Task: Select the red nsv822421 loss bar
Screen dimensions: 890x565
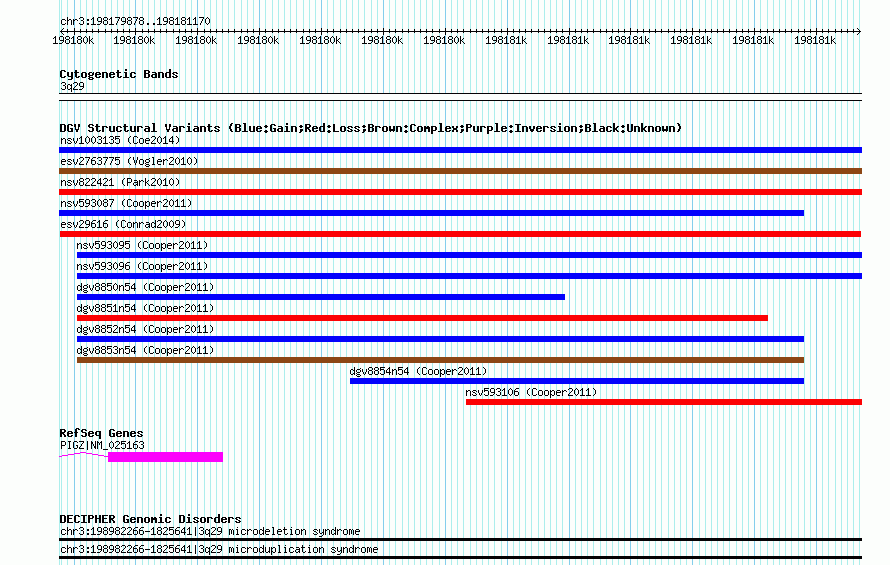Action: click(460, 192)
